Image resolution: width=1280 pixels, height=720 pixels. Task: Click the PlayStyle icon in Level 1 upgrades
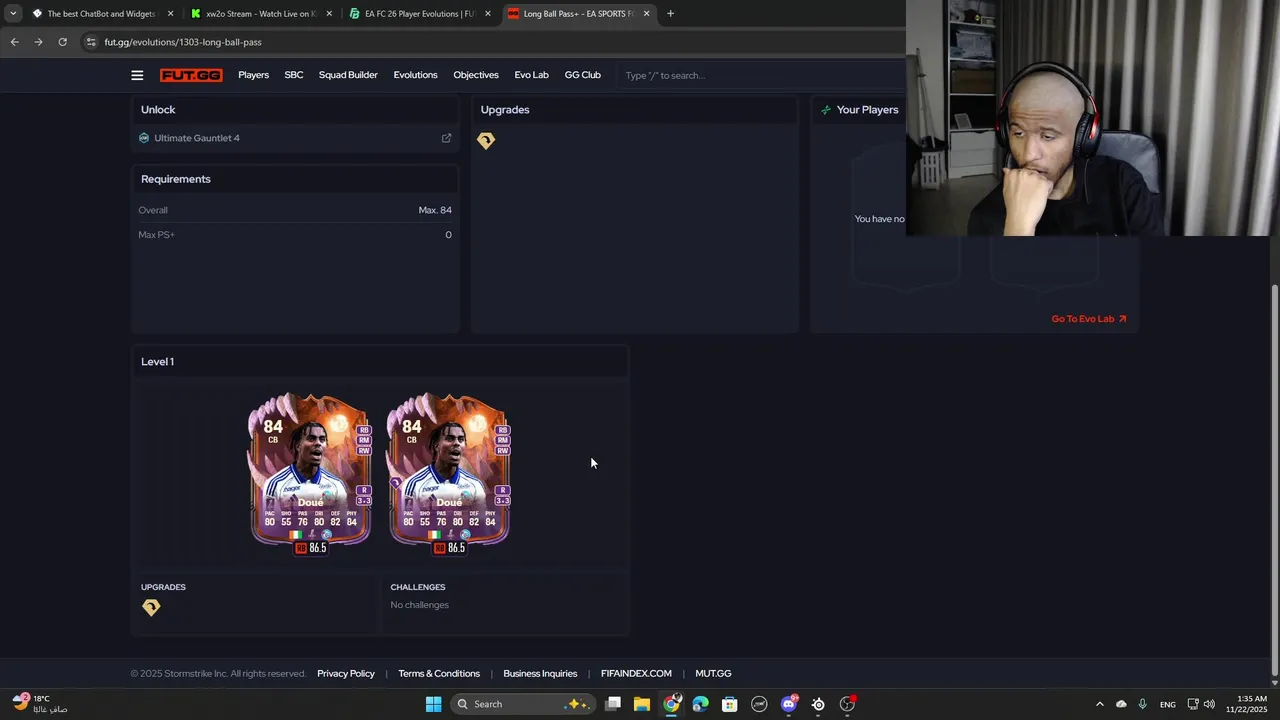pos(151,607)
